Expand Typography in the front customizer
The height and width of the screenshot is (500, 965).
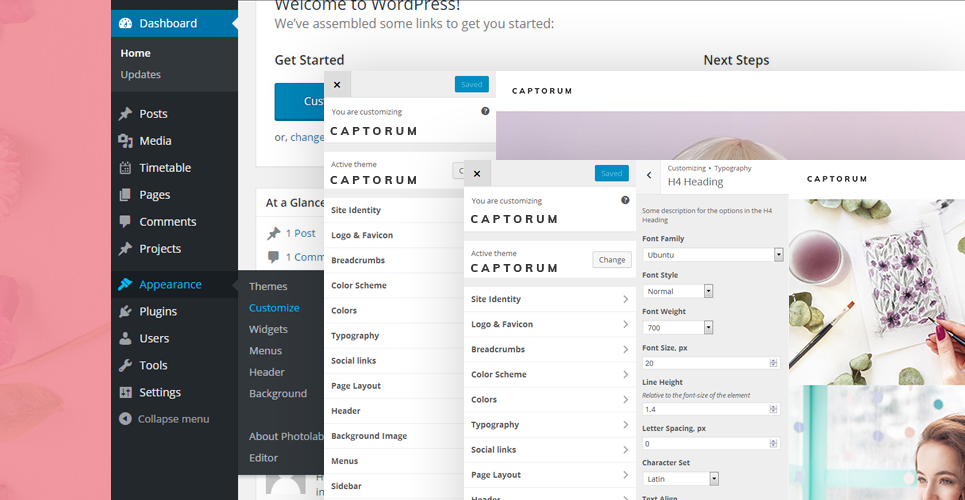click(550, 425)
